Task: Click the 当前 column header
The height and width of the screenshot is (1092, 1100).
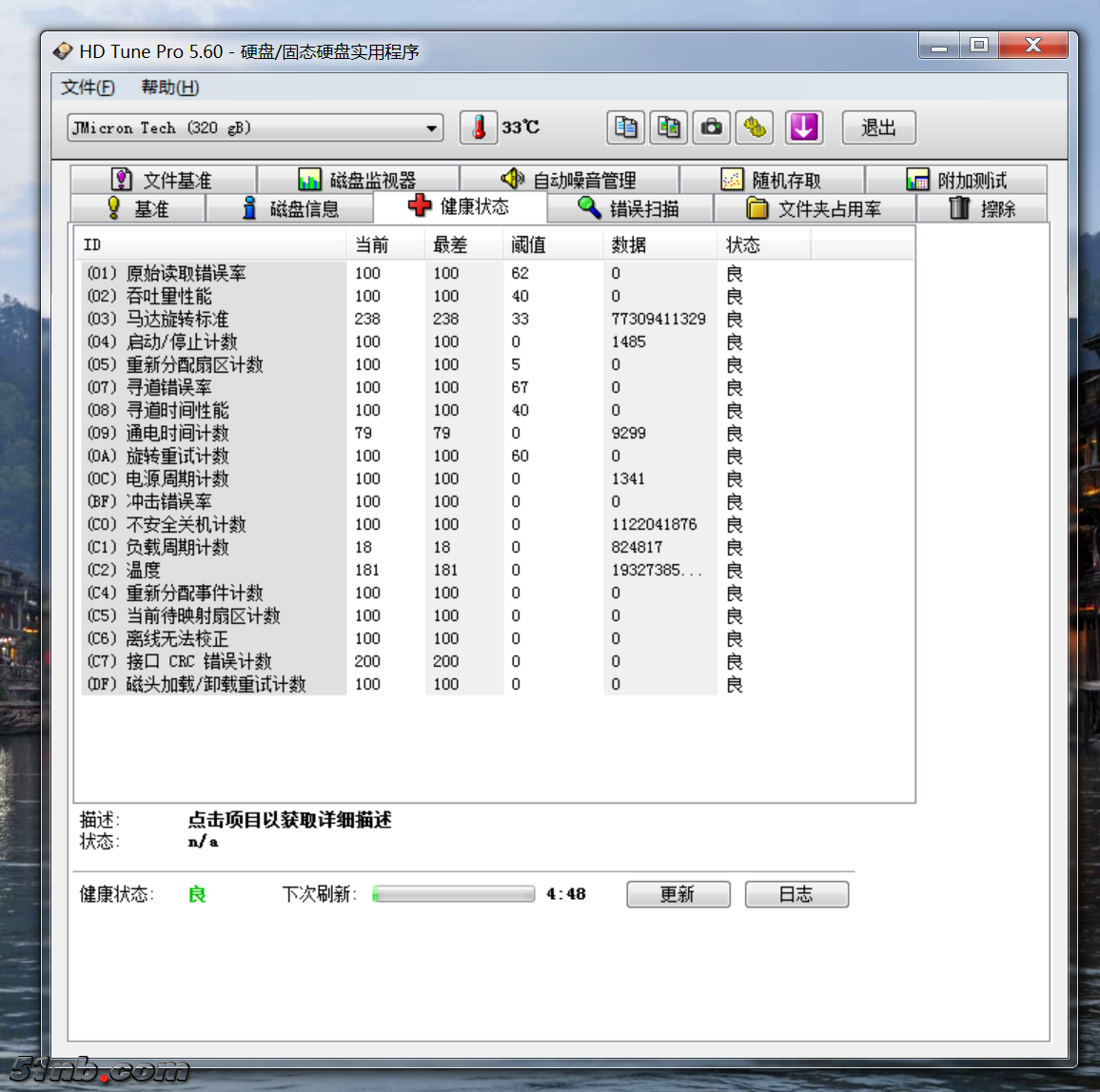Action: click(385, 244)
